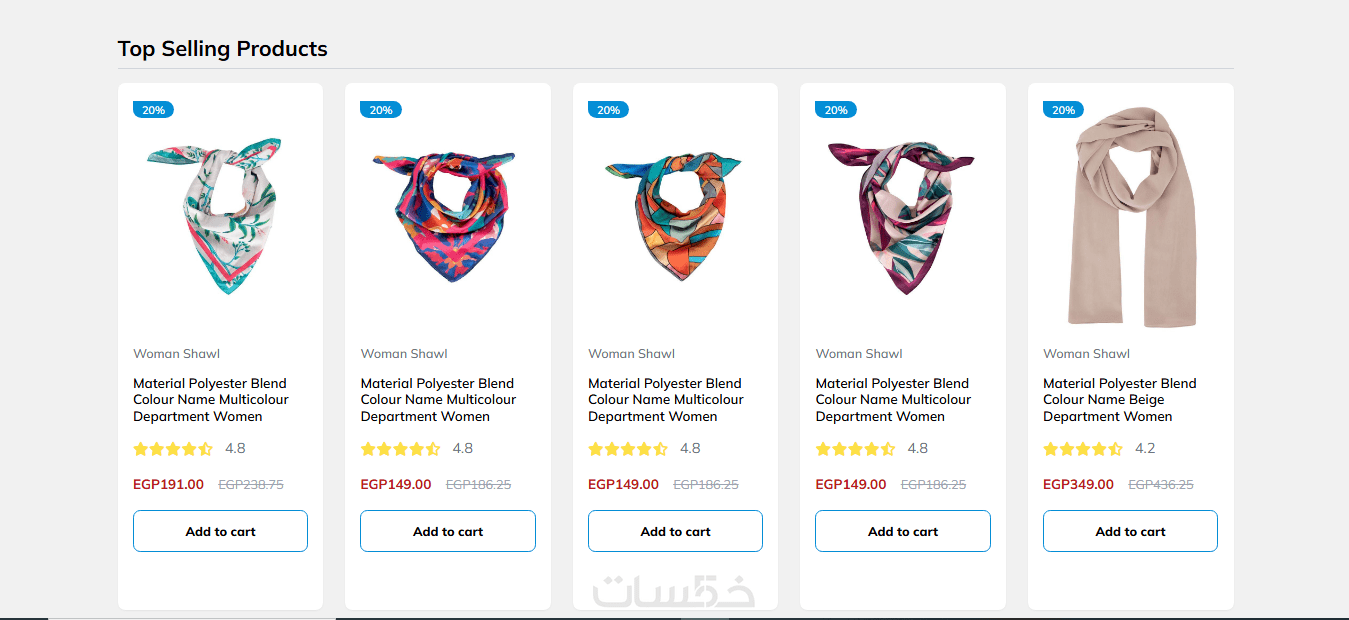
Task: Click the star rating of the first shawl
Action: (x=173, y=449)
